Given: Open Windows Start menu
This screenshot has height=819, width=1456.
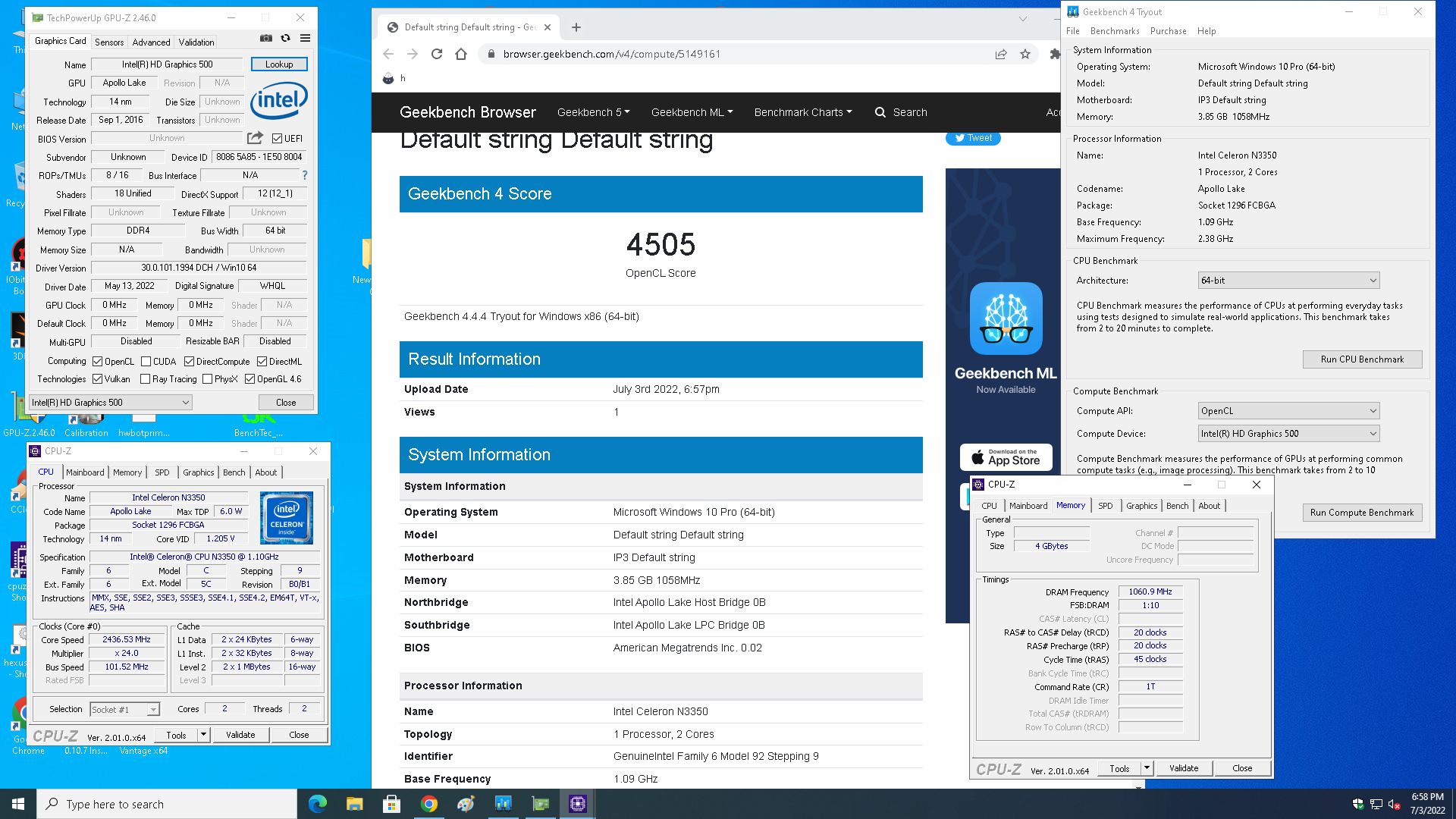Looking at the screenshot, I should [18, 804].
